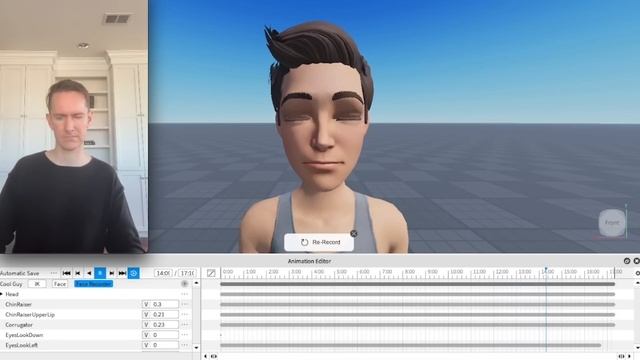This screenshot has height=360, width=640.
Task: Open options for the Corrugator track
Action: coord(184,324)
